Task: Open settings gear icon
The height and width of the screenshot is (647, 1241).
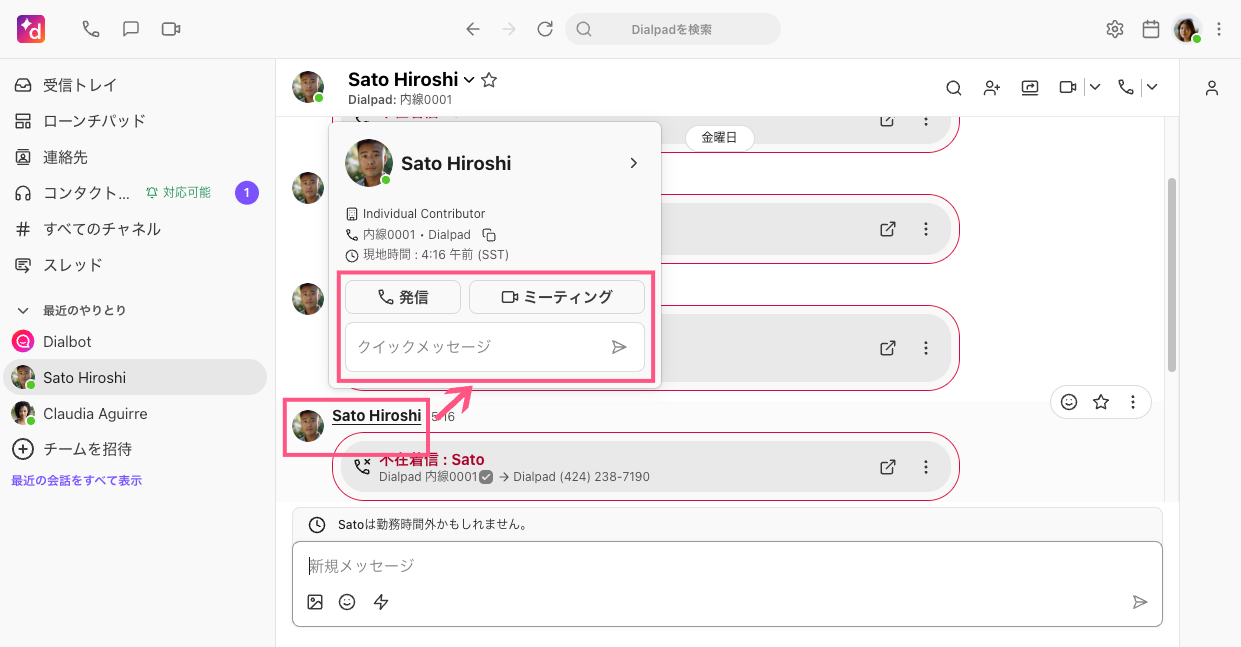Action: pos(1115,29)
